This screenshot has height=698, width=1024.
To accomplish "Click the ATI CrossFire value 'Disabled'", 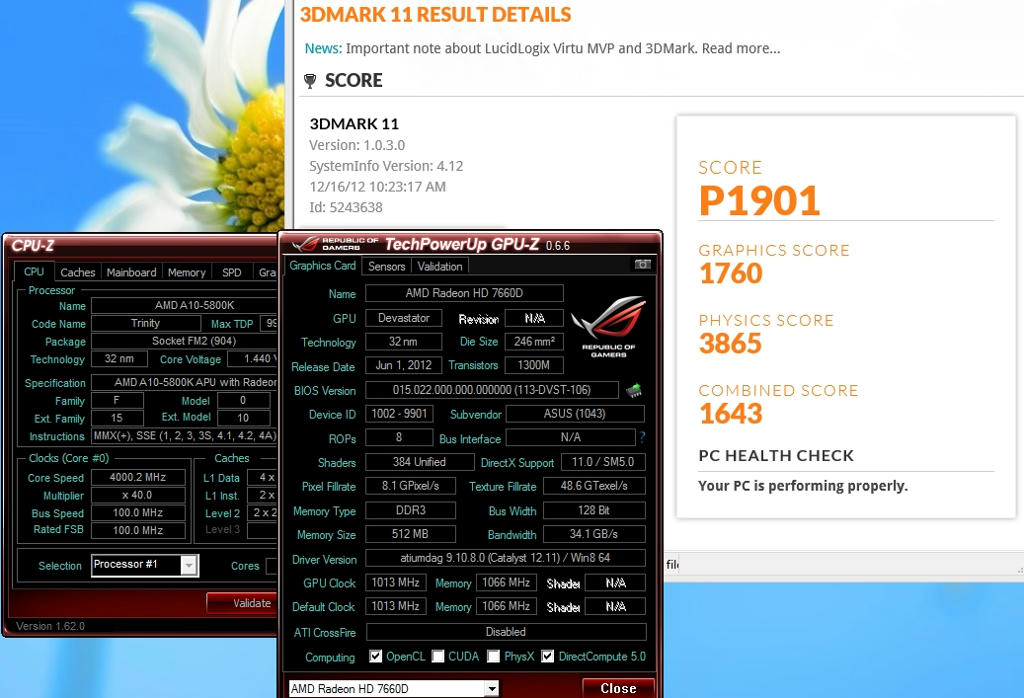I will pyautogui.click(x=505, y=632).
